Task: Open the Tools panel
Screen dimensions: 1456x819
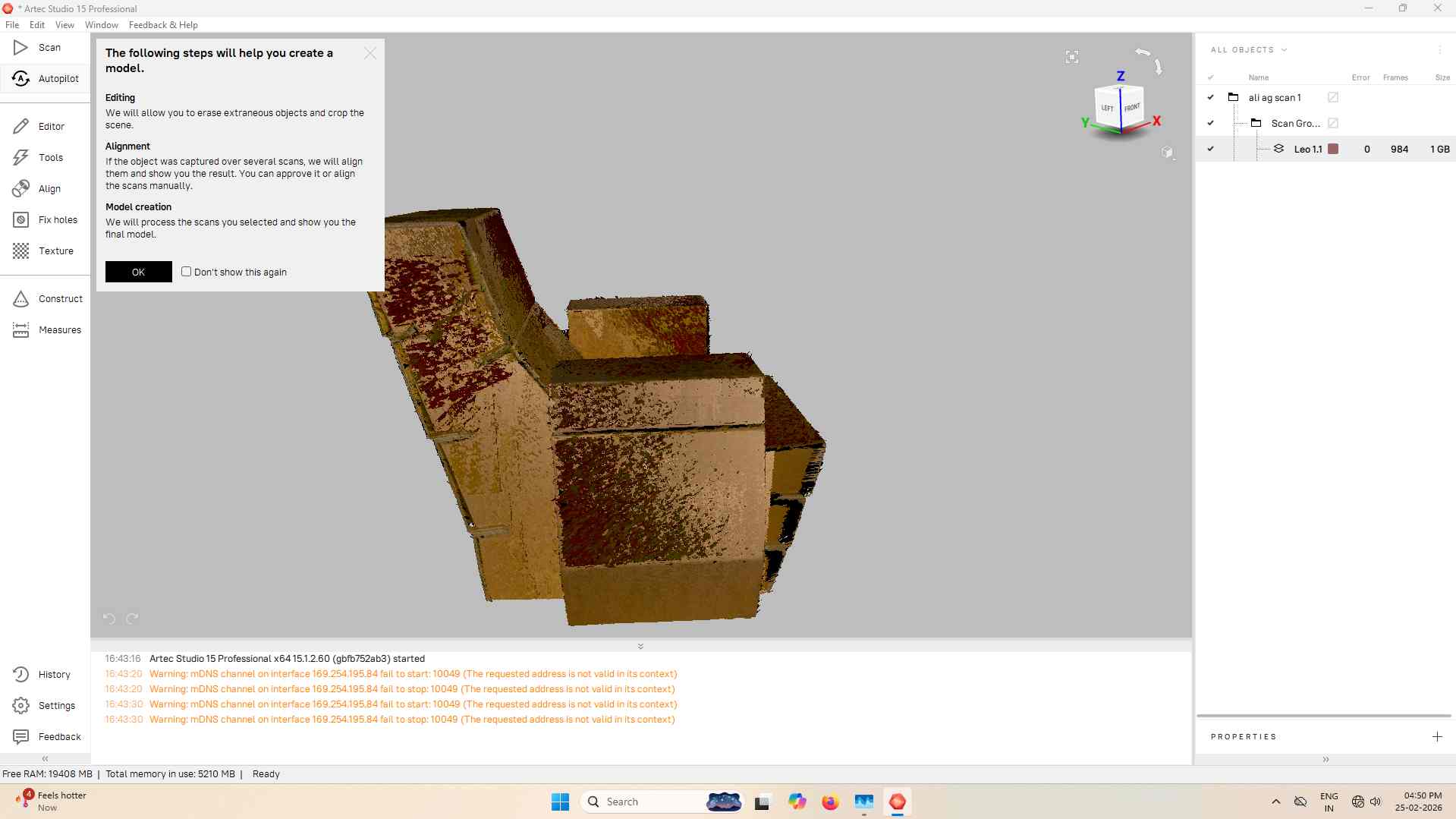Action: (x=46, y=158)
